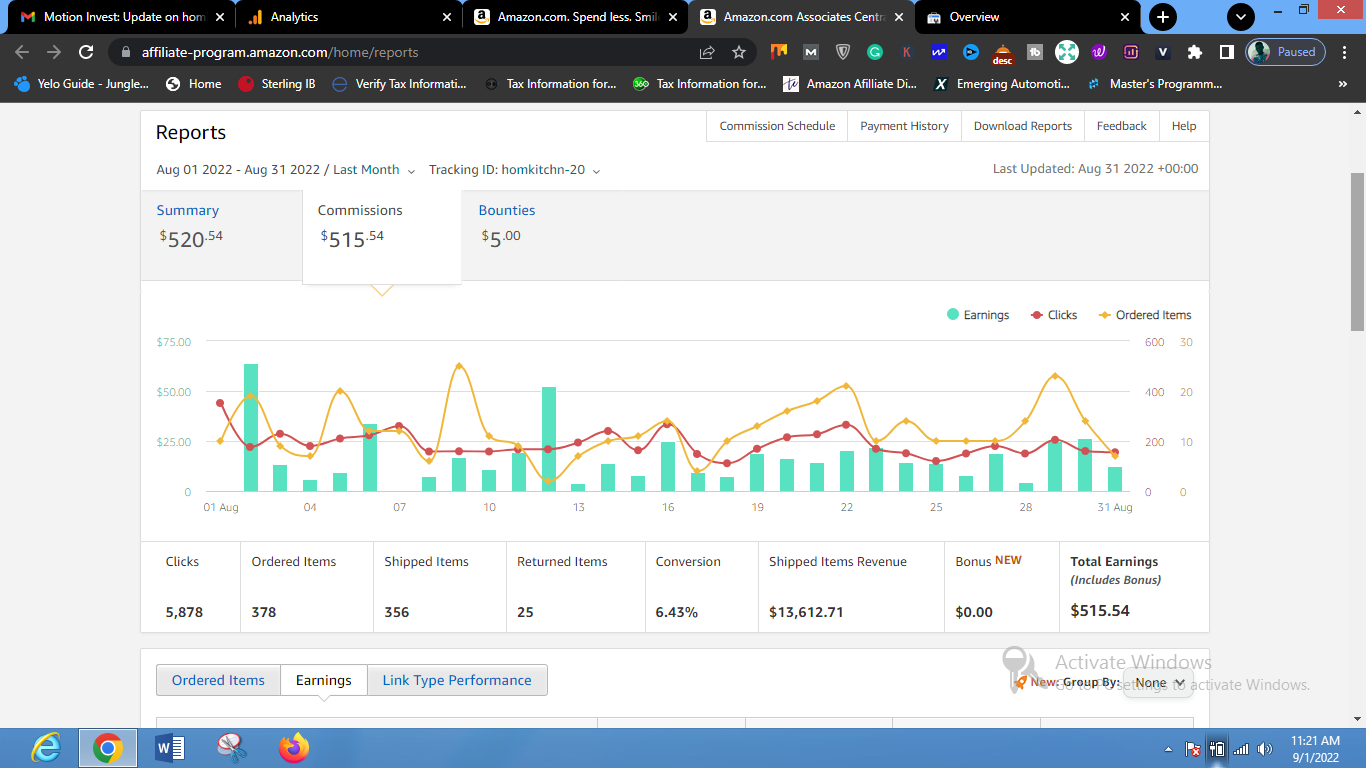Toggle the browser side panel icon

(x=1226, y=52)
